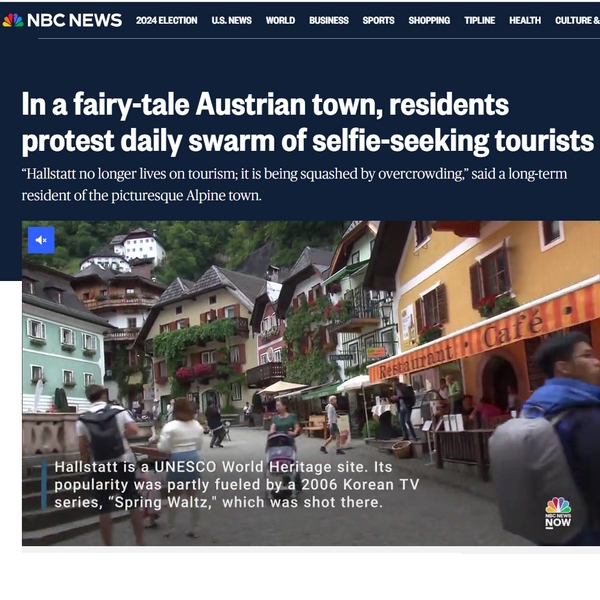
Task: Select World in the navigation bar
Action: (280, 20)
